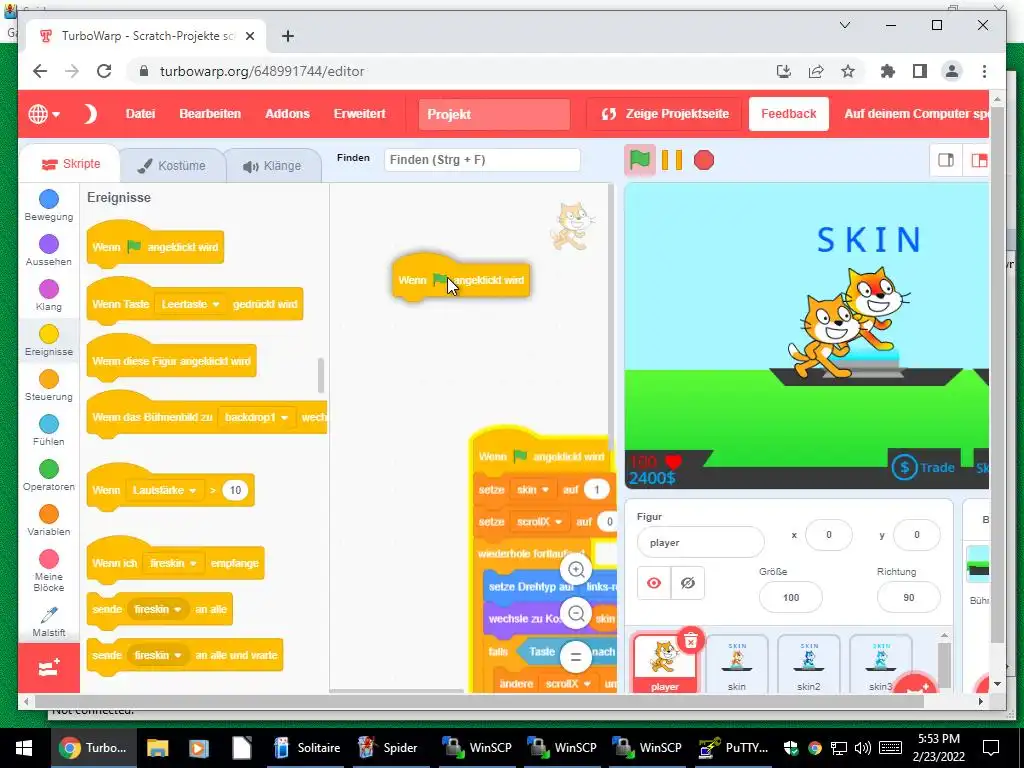Reload the browser page
The image size is (1024, 768).
click(x=104, y=71)
